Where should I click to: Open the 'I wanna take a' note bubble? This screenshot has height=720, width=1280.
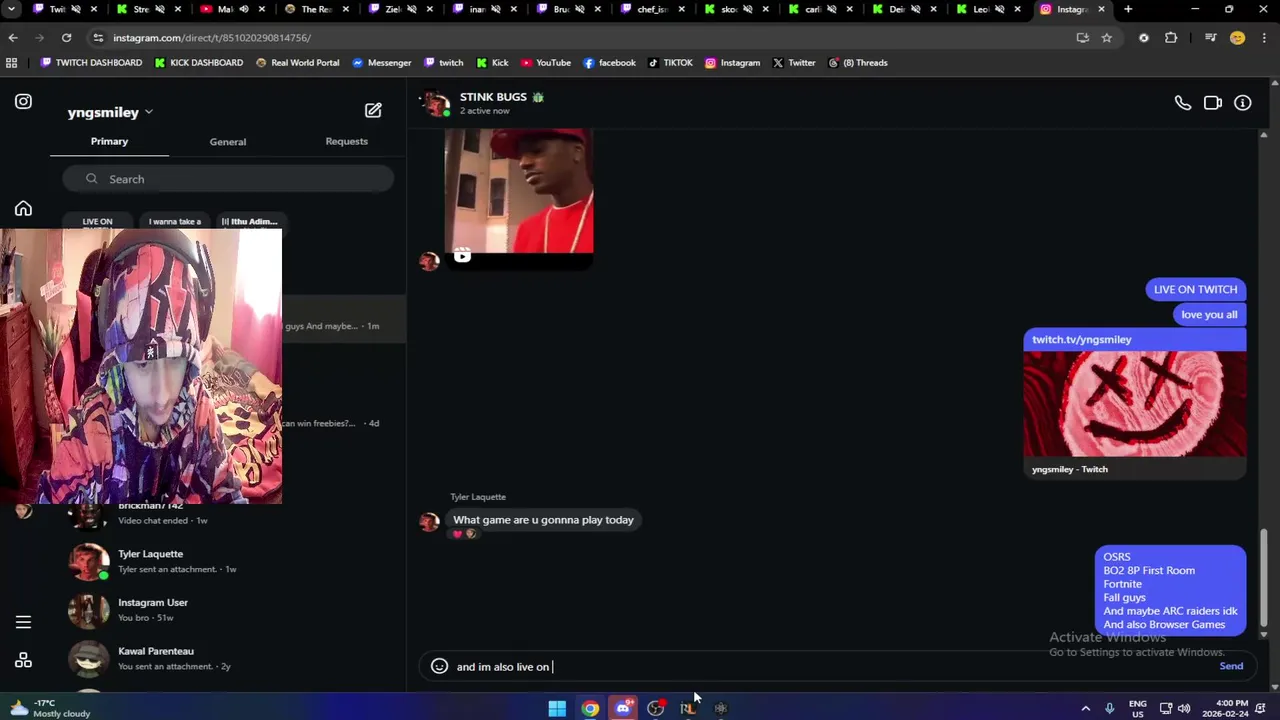click(175, 222)
